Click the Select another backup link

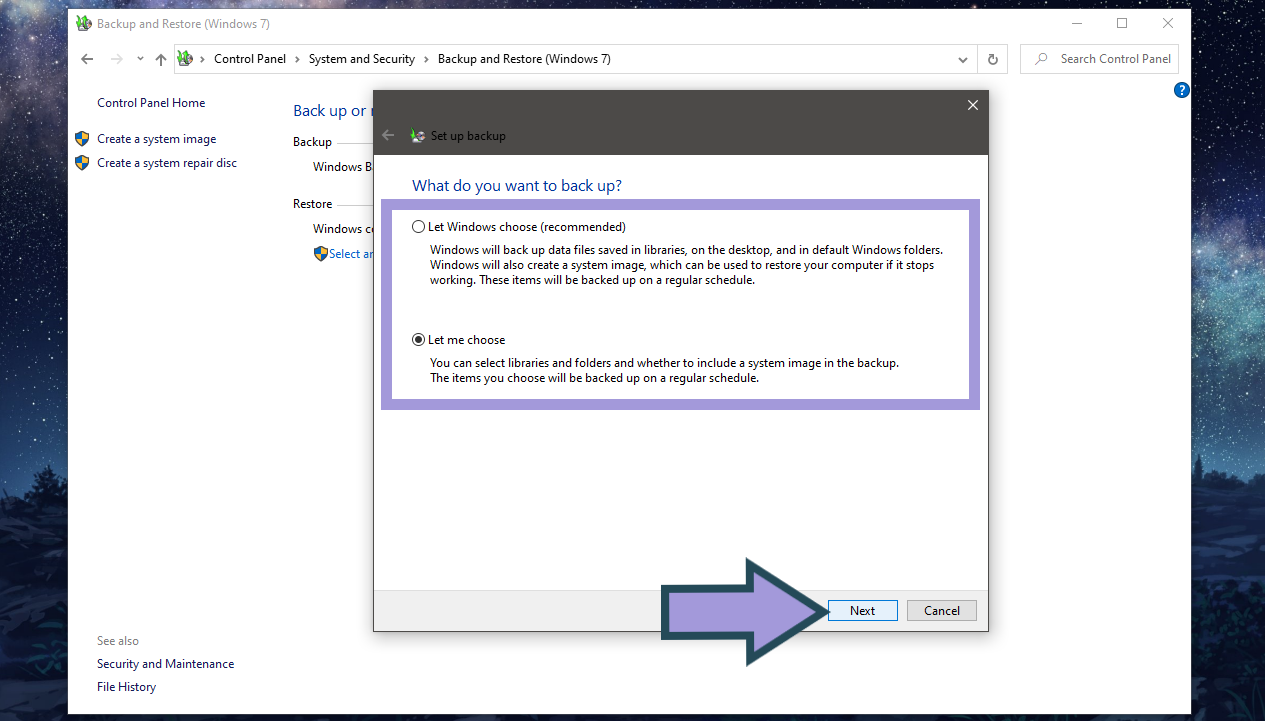351,254
